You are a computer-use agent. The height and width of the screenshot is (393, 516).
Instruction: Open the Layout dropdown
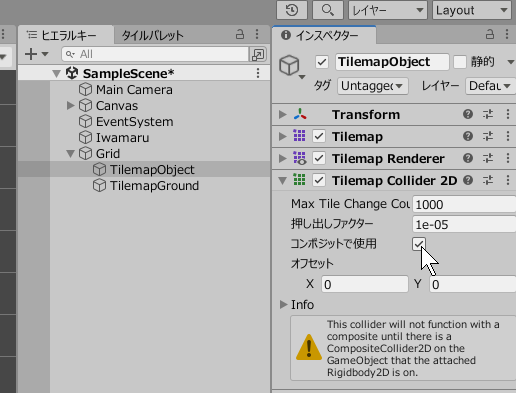[x=471, y=10]
